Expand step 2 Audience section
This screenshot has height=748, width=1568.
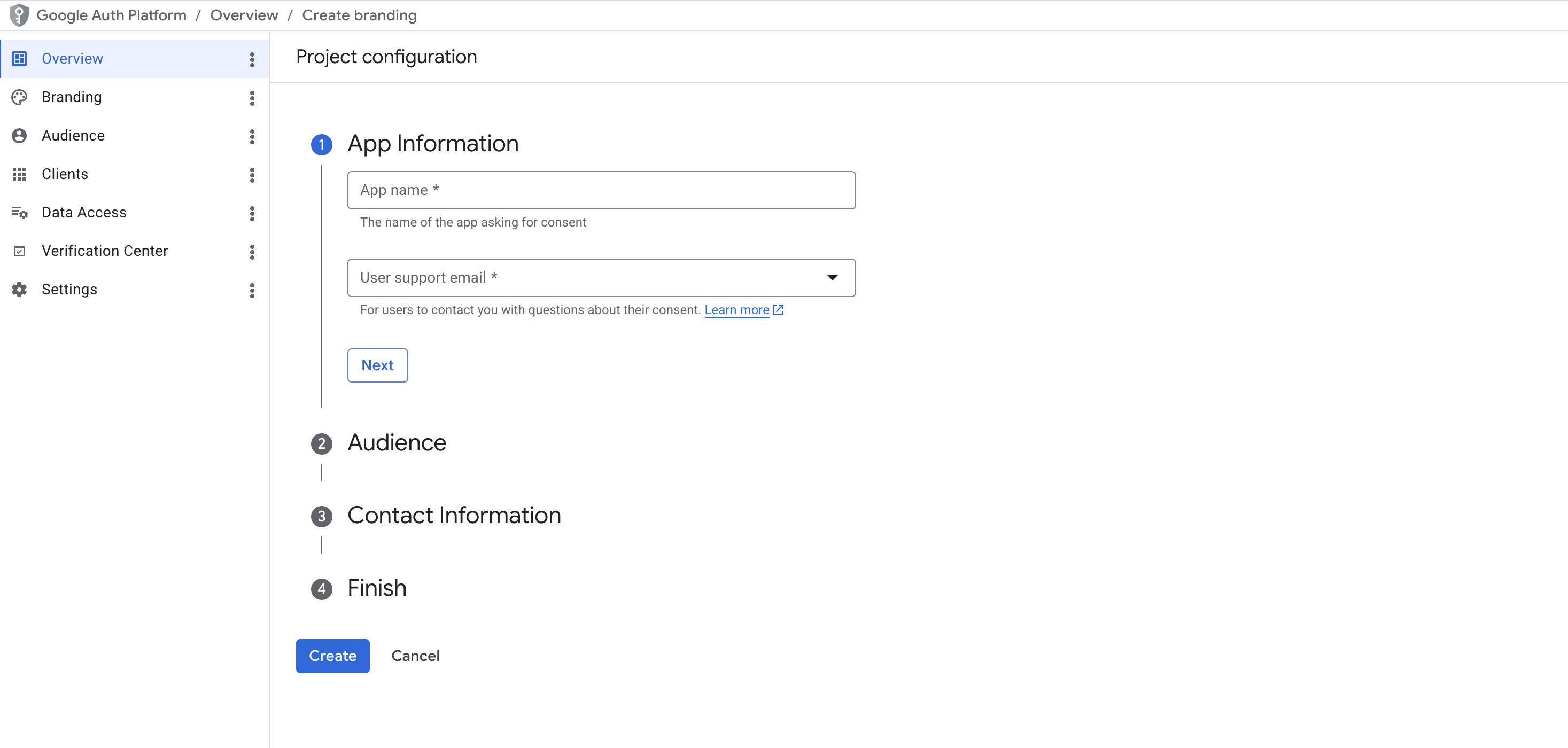(x=396, y=443)
